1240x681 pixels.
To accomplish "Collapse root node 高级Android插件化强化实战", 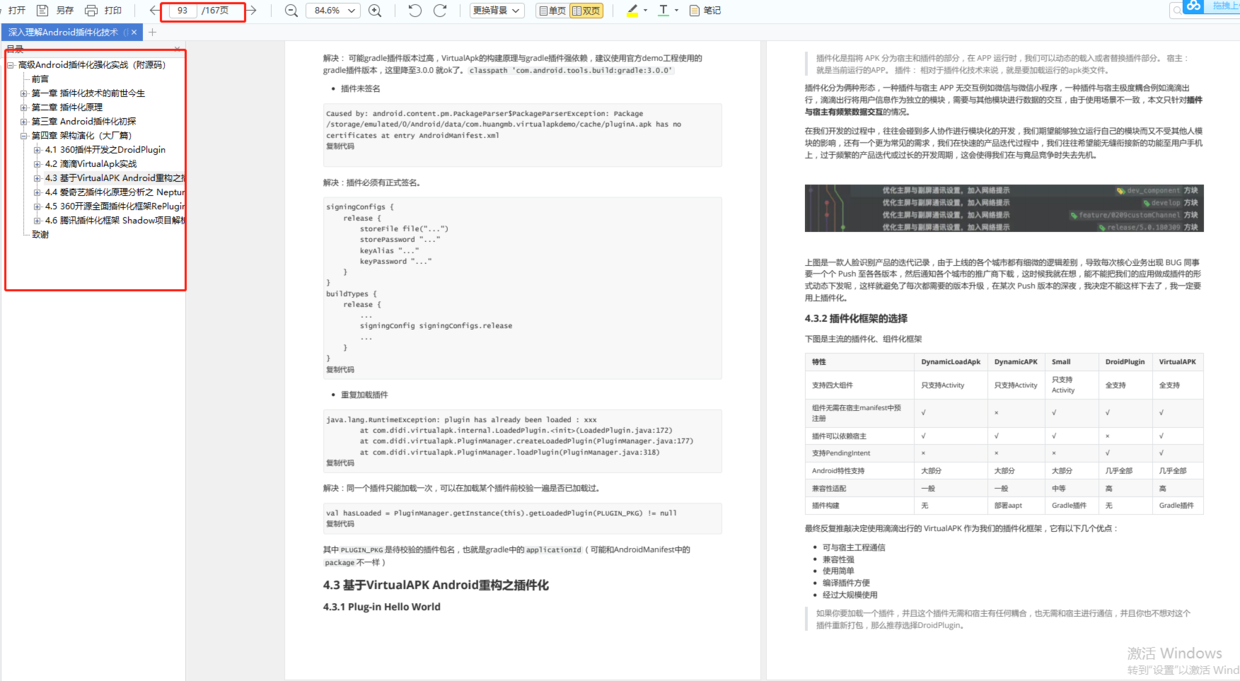I will pyautogui.click(x=11, y=65).
